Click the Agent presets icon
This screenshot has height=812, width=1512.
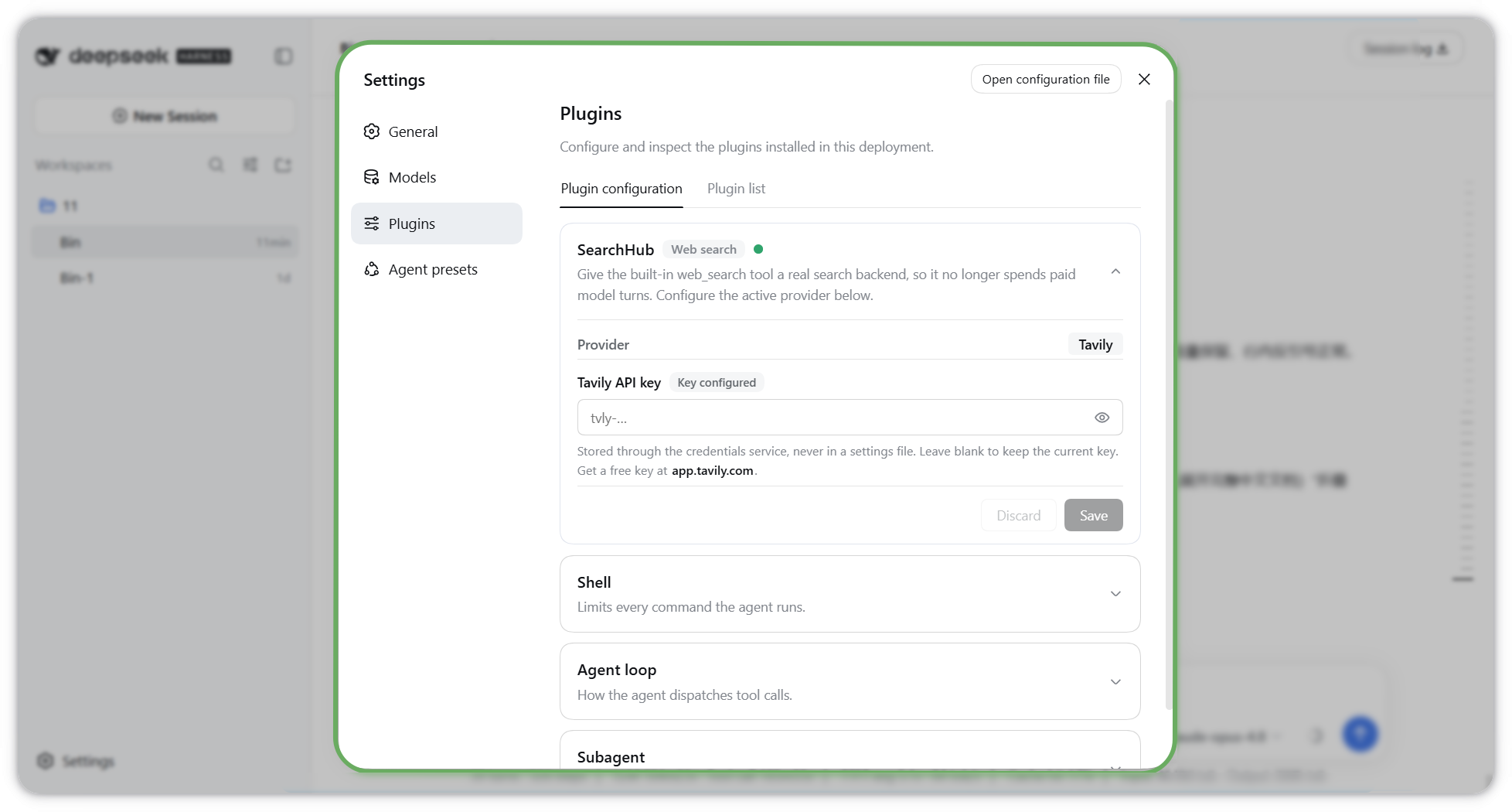tap(372, 269)
